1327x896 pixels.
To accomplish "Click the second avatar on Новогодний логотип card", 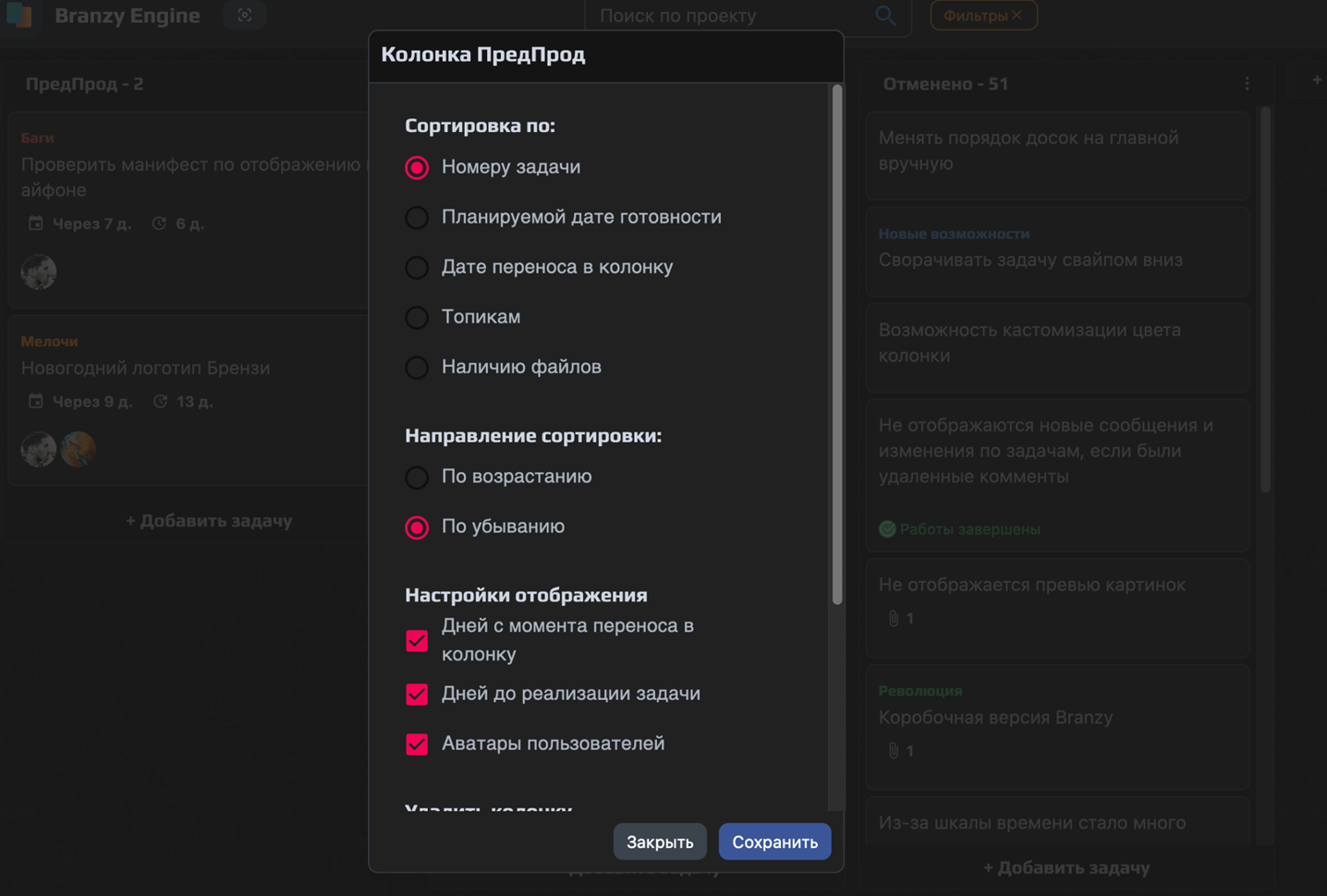I will [79, 449].
